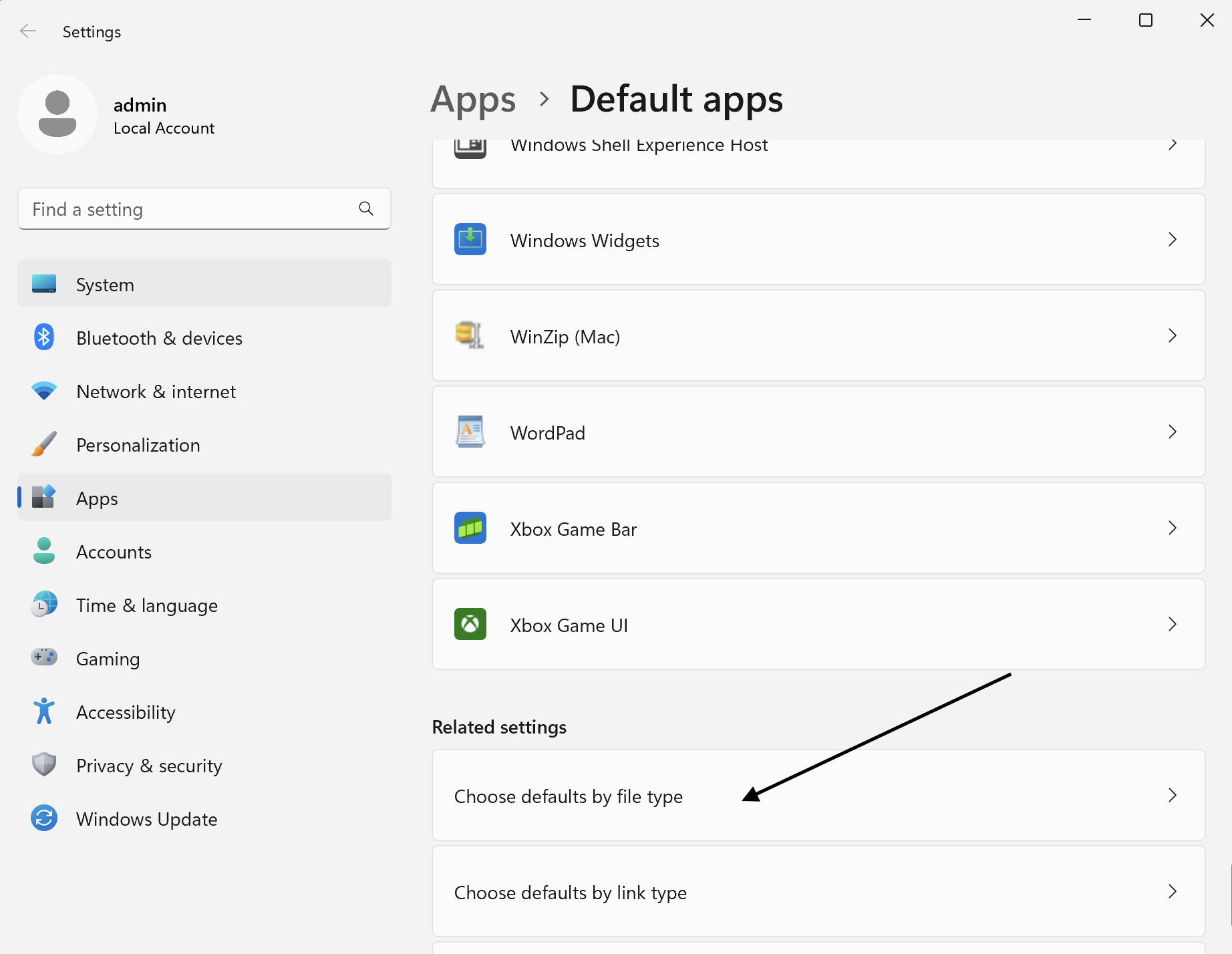The width and height of the screenshot is (1232, 954).
Task: Click the Find a setting search box
Action: click(204, 209)
